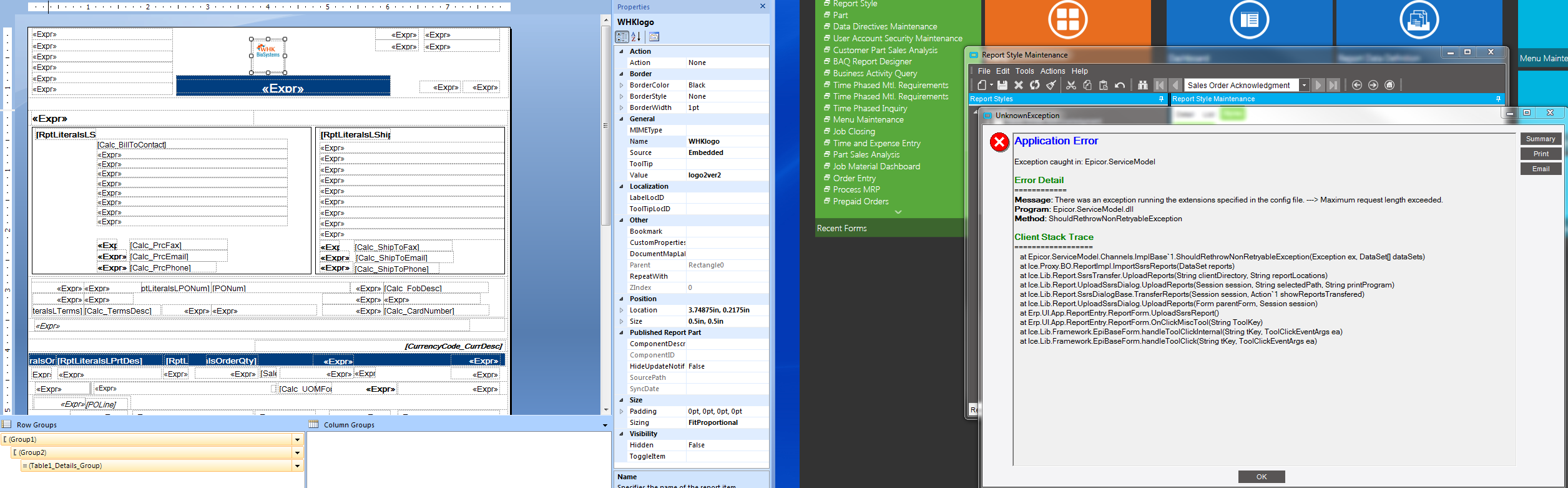Expand the BorderWidth property
1568x488 pixels.
click(621, 107)
